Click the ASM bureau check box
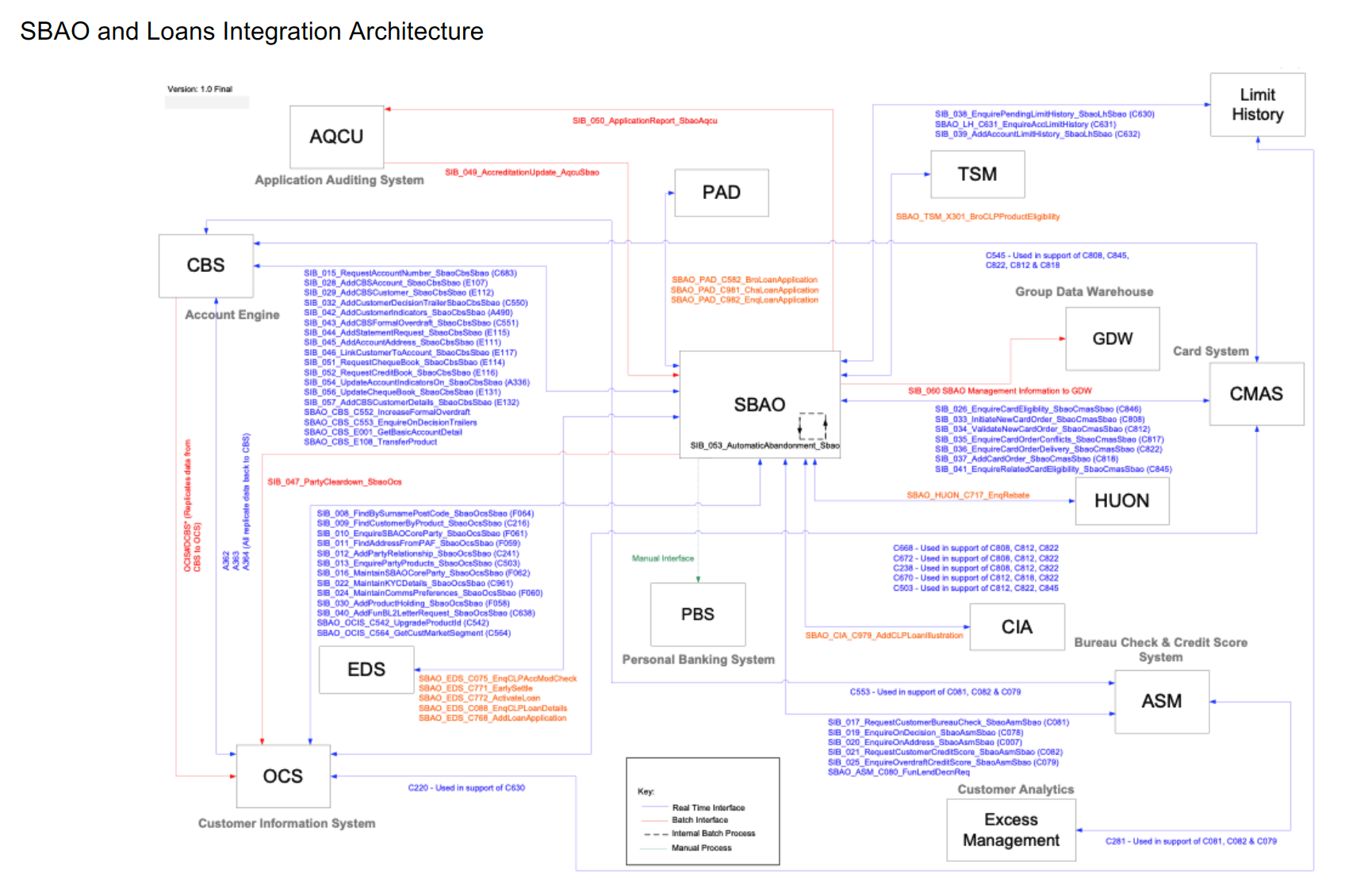Screen dimensions: 1345x896 (1161, 702)
